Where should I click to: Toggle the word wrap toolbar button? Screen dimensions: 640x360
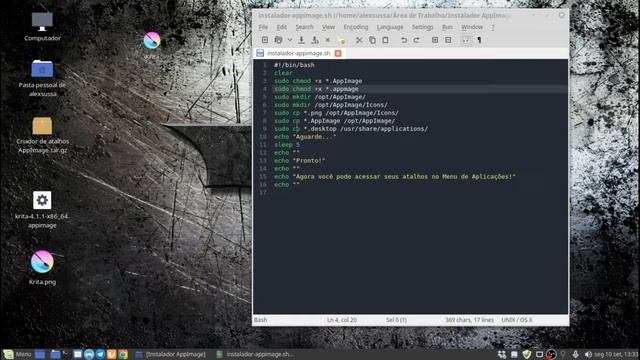(466, 40)
